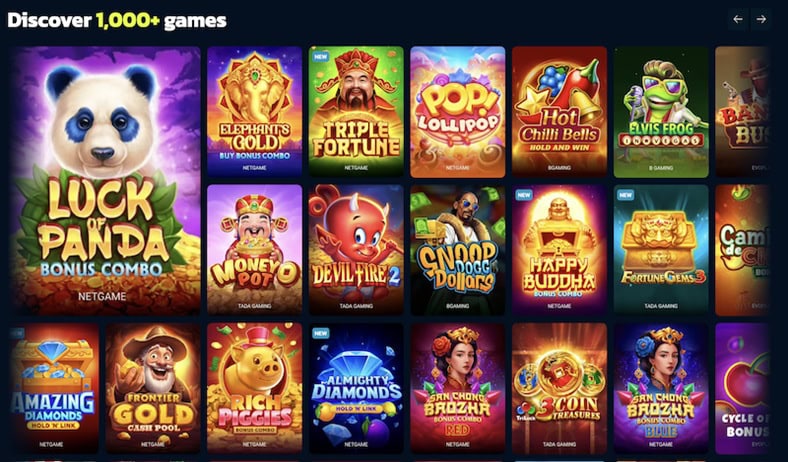Screen dimensions: 788x462
Task: Select the Devil Fire 2 game
Action: [356, 250]
